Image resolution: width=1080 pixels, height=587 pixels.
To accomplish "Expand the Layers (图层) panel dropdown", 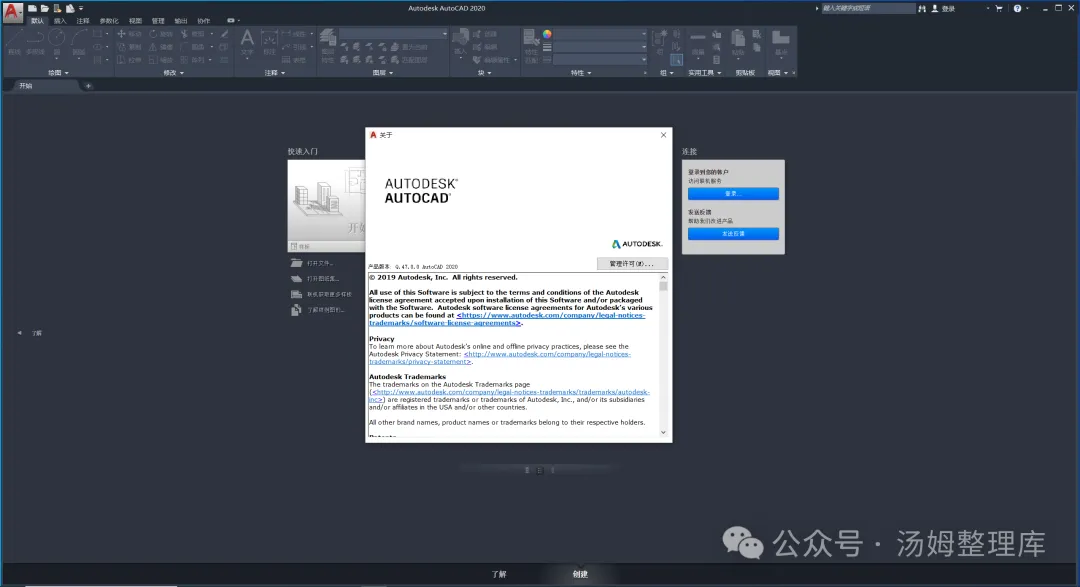I will [383, 73].
